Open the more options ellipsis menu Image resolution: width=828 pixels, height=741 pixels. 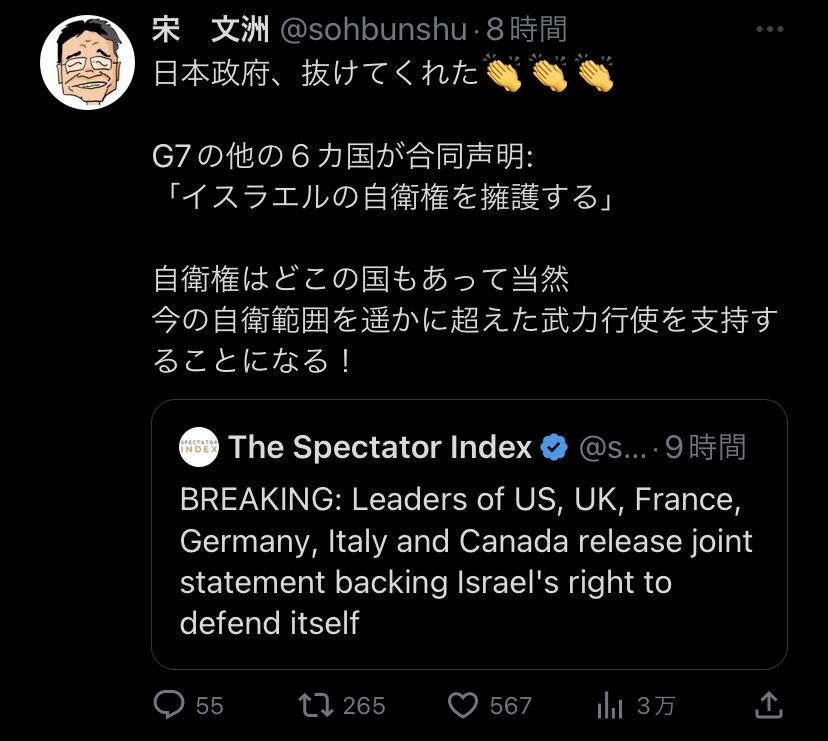point(769,29)
